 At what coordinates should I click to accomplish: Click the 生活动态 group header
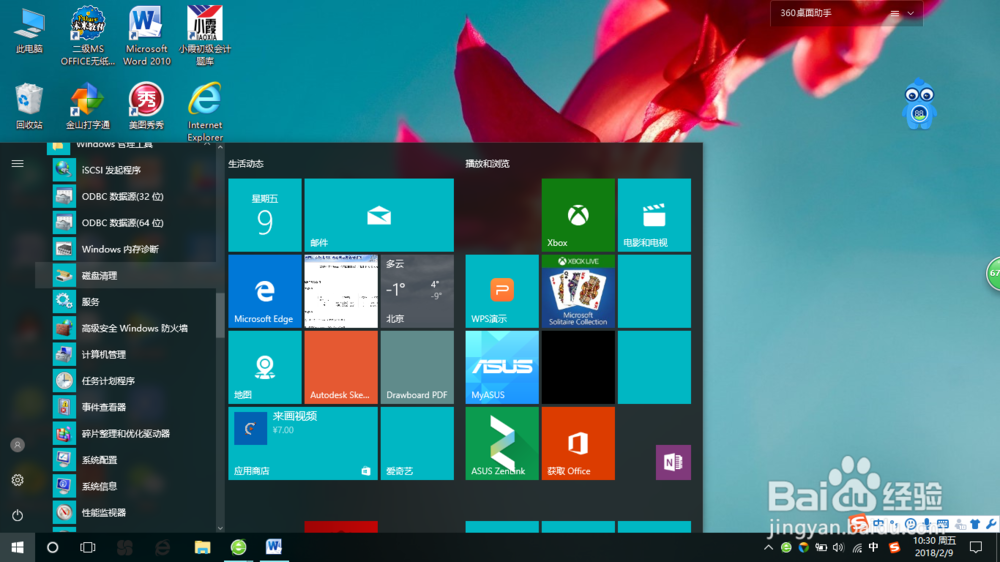click(x=246, y=164)
